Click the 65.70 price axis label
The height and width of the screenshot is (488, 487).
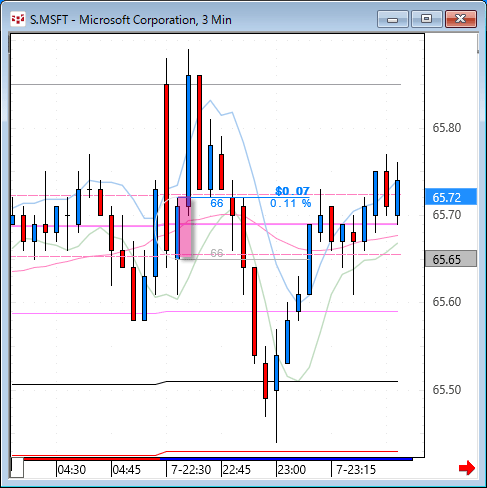pos(447,214)
